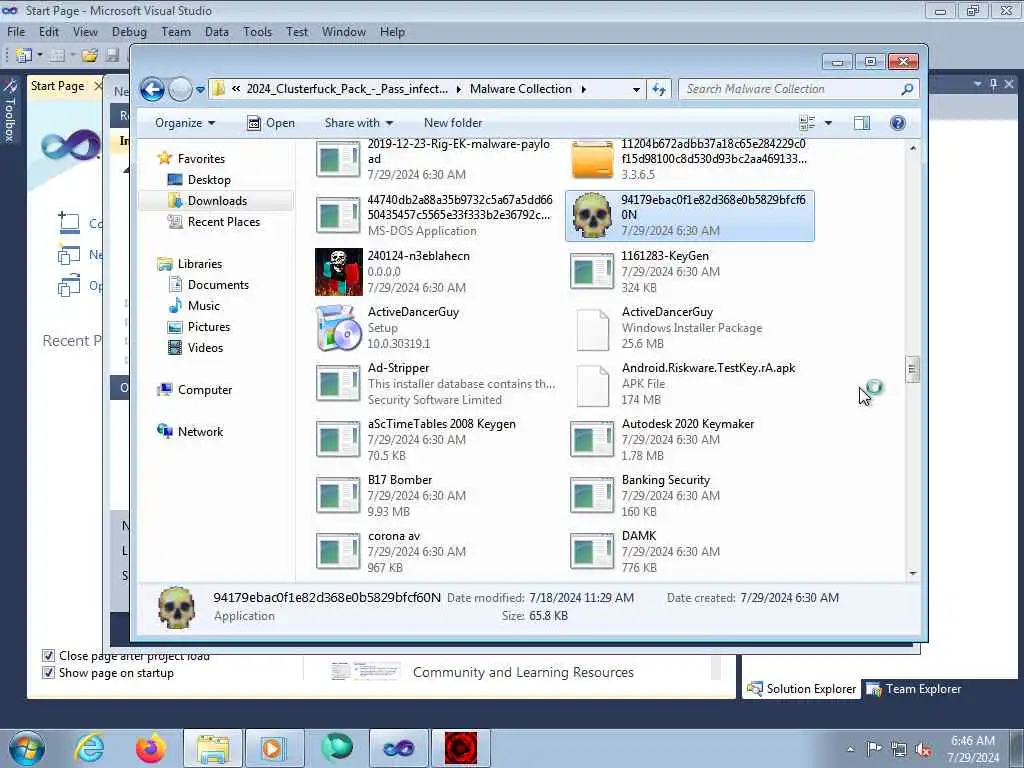Select the orange folder icon 3.3.6.5 file
The height and width of the screenshot is (768, 1024).
coord(592,159)
